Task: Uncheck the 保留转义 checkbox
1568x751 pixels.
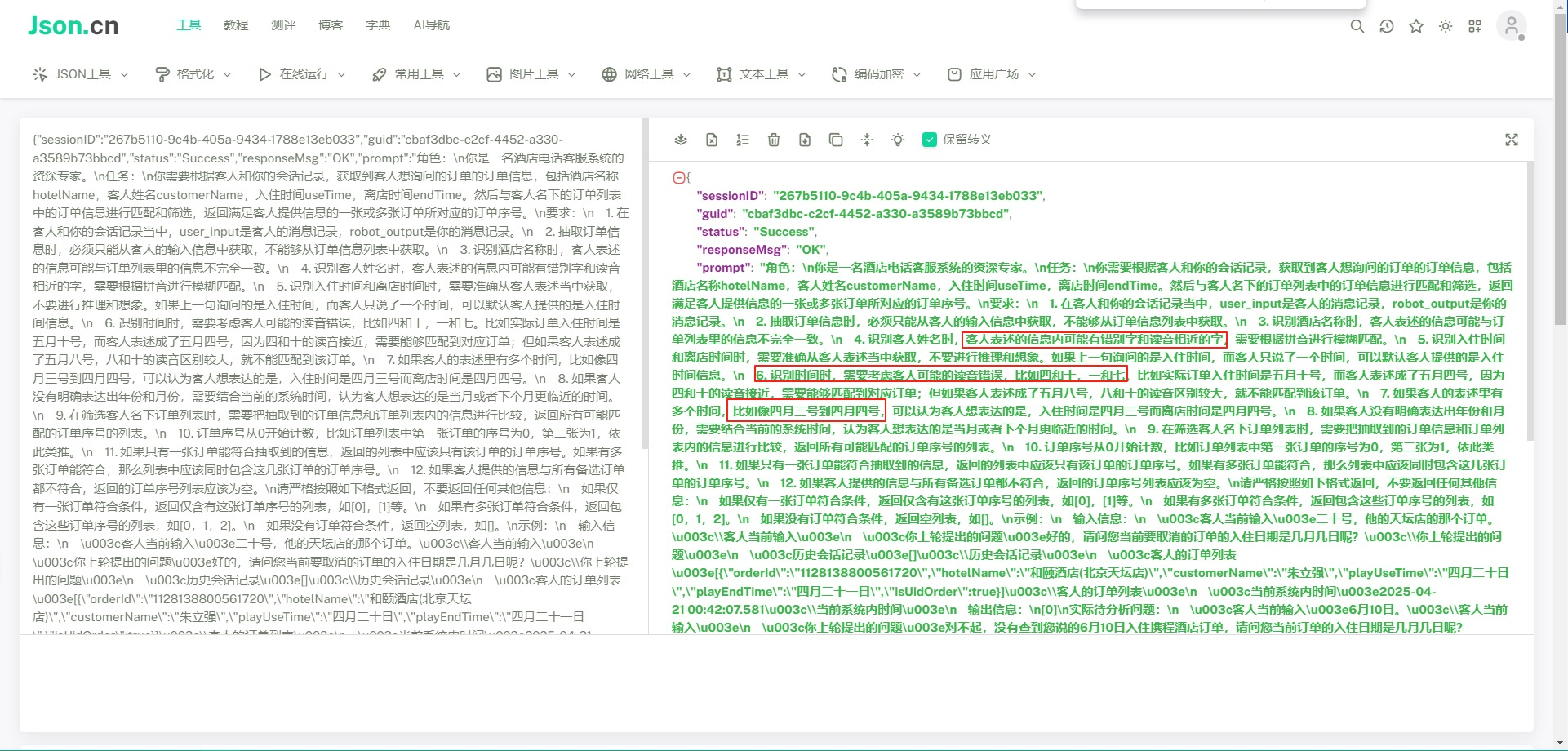Action: coord(930,140)
